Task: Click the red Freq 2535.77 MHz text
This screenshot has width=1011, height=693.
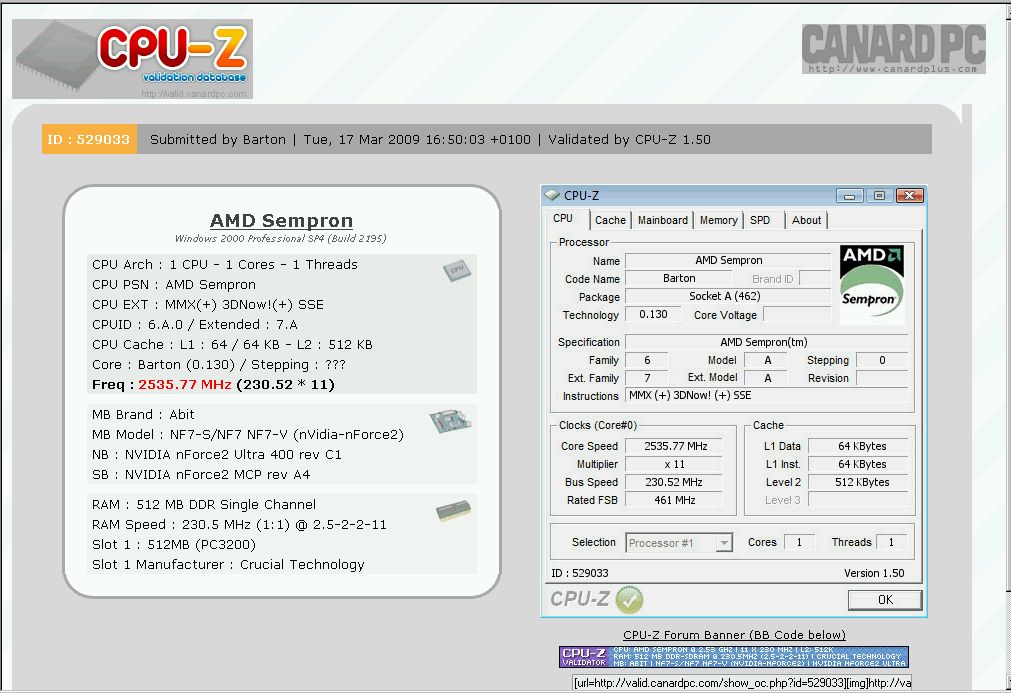Action: 184,385
